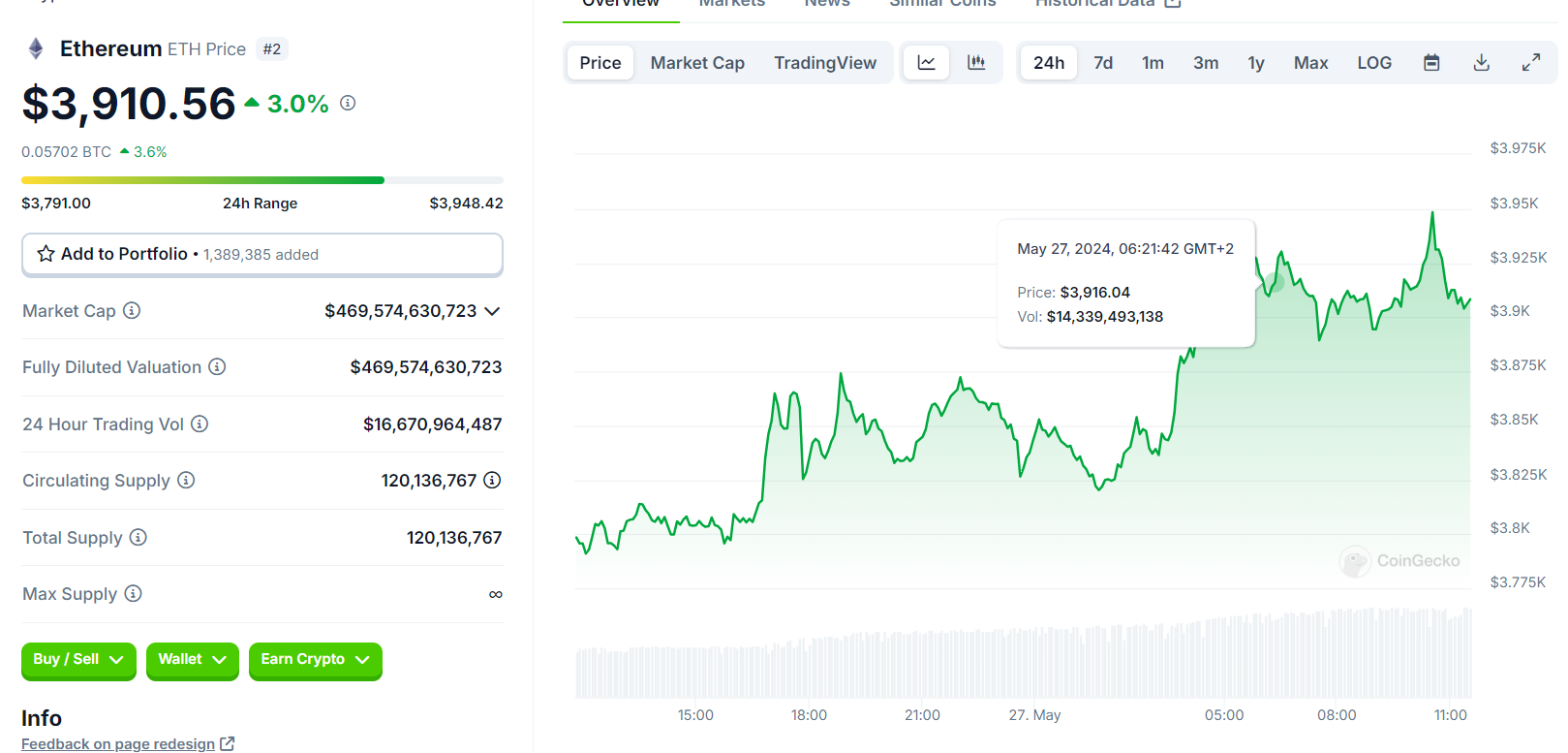Viewport: 1568px width, 753px height.
Task: Click the 27. May axis label
Action: [1034, 715]
